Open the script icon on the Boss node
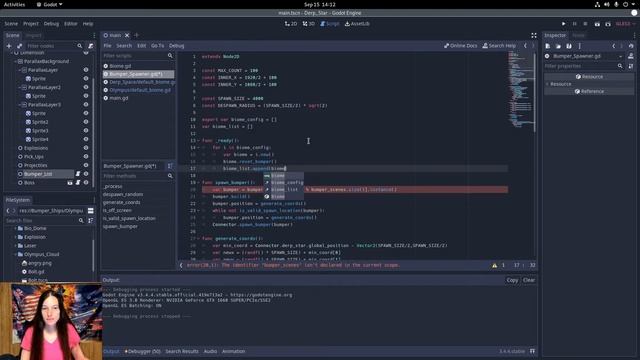The image size is (640, 360). point(78,182)
